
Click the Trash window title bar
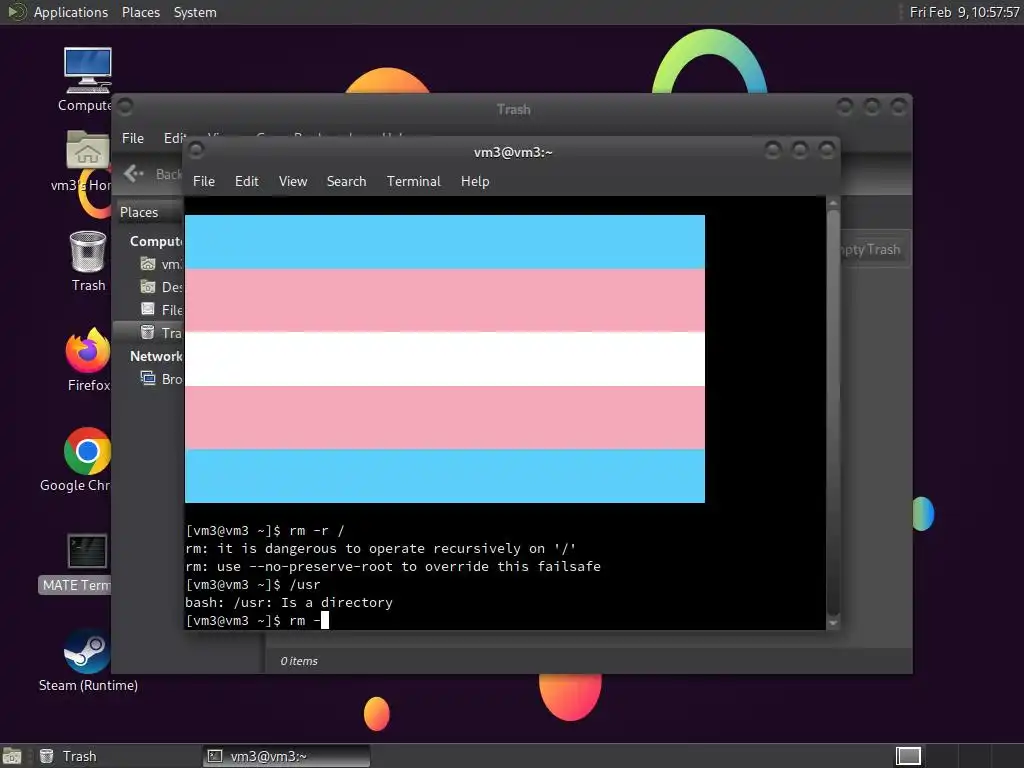pyautogui.click(x=513, y=109)
